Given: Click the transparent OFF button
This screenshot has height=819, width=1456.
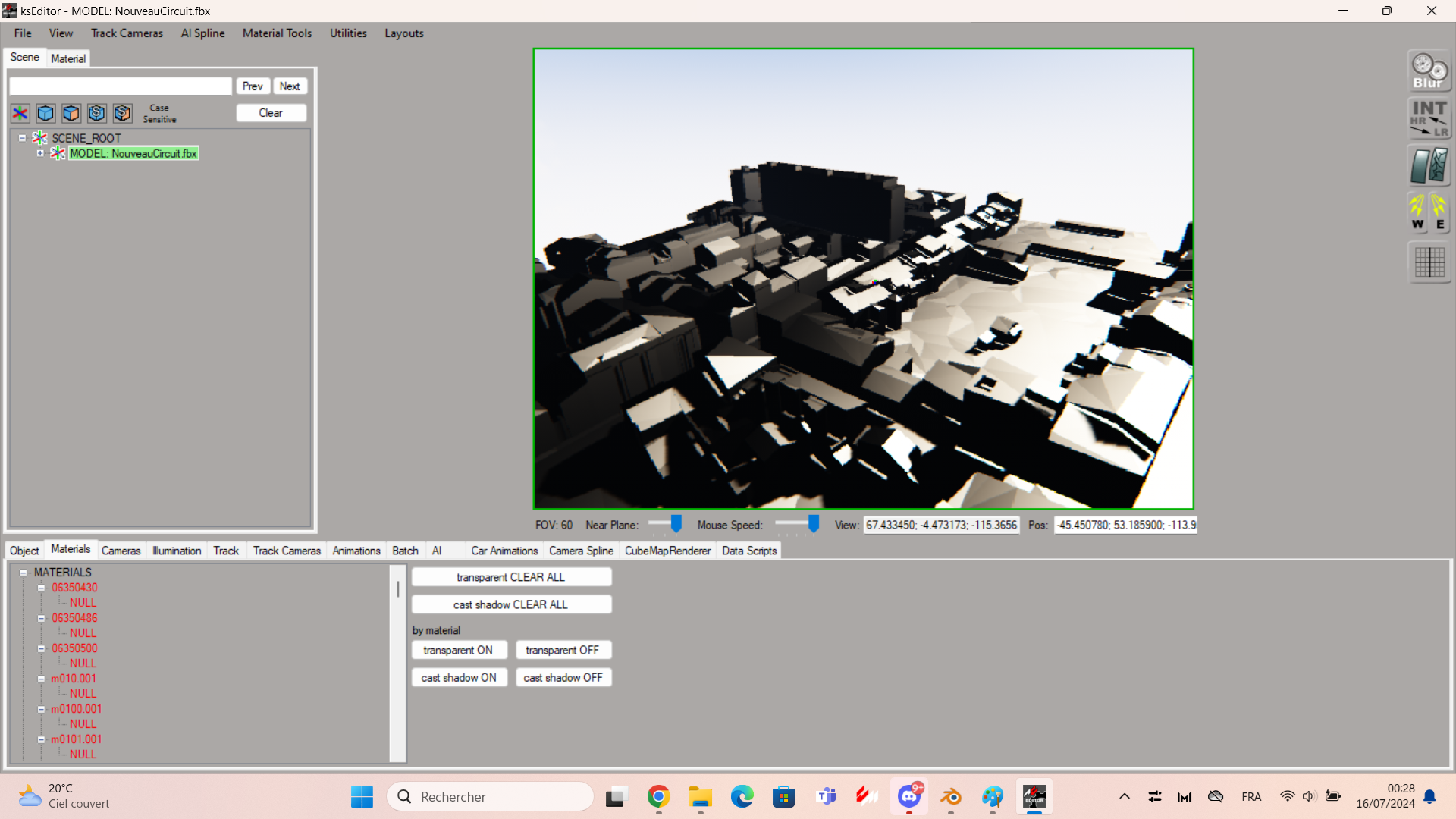Looking at the screenshot, I should coord(563,650).
